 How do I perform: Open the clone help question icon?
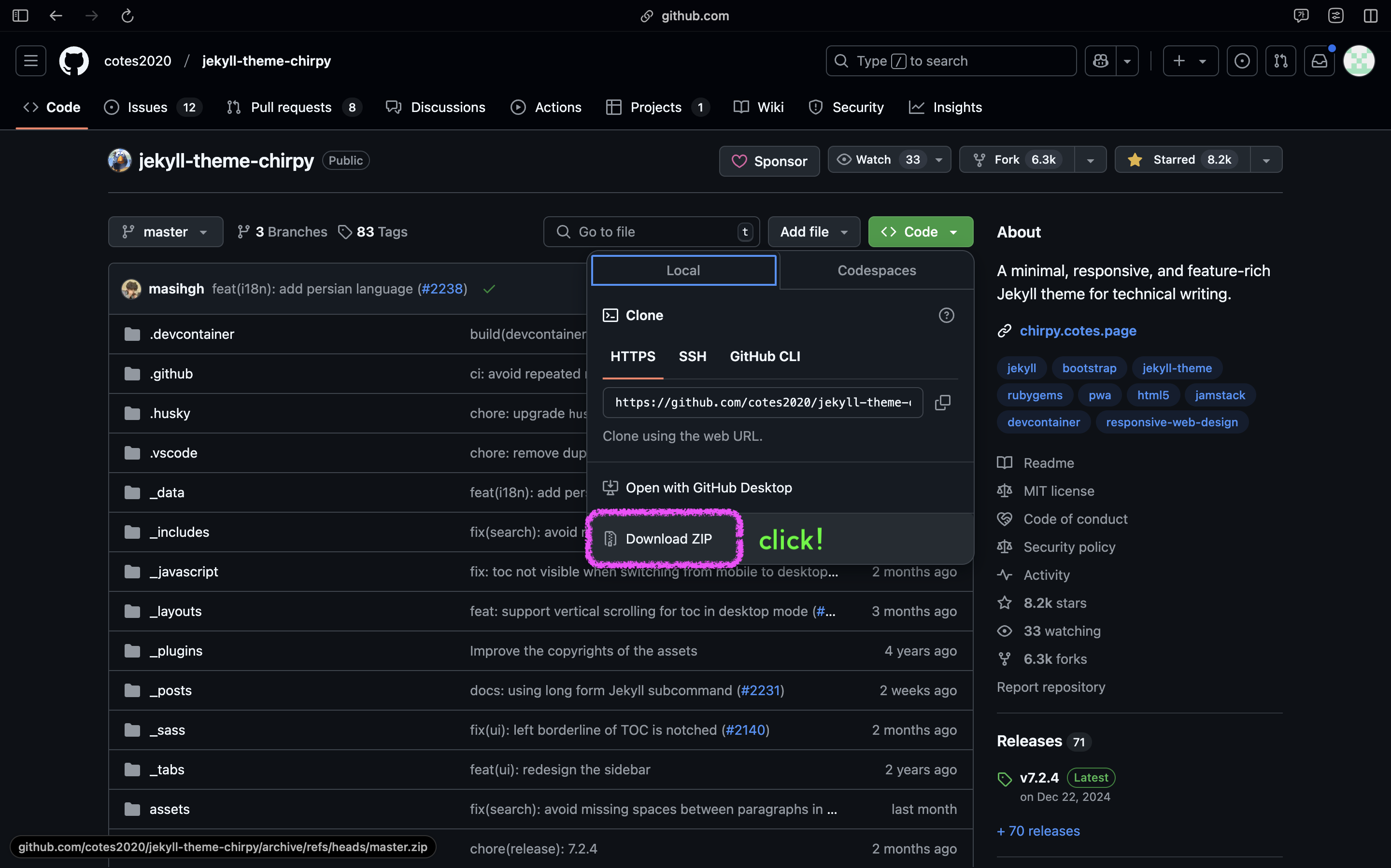pos(946,315)
